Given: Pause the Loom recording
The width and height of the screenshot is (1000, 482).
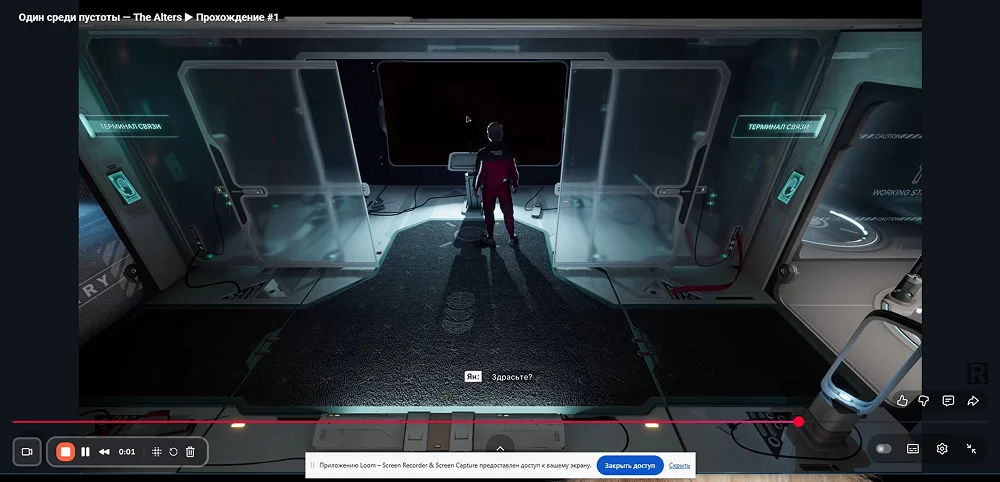Looking at the screenshot, I should click(85, 452).
